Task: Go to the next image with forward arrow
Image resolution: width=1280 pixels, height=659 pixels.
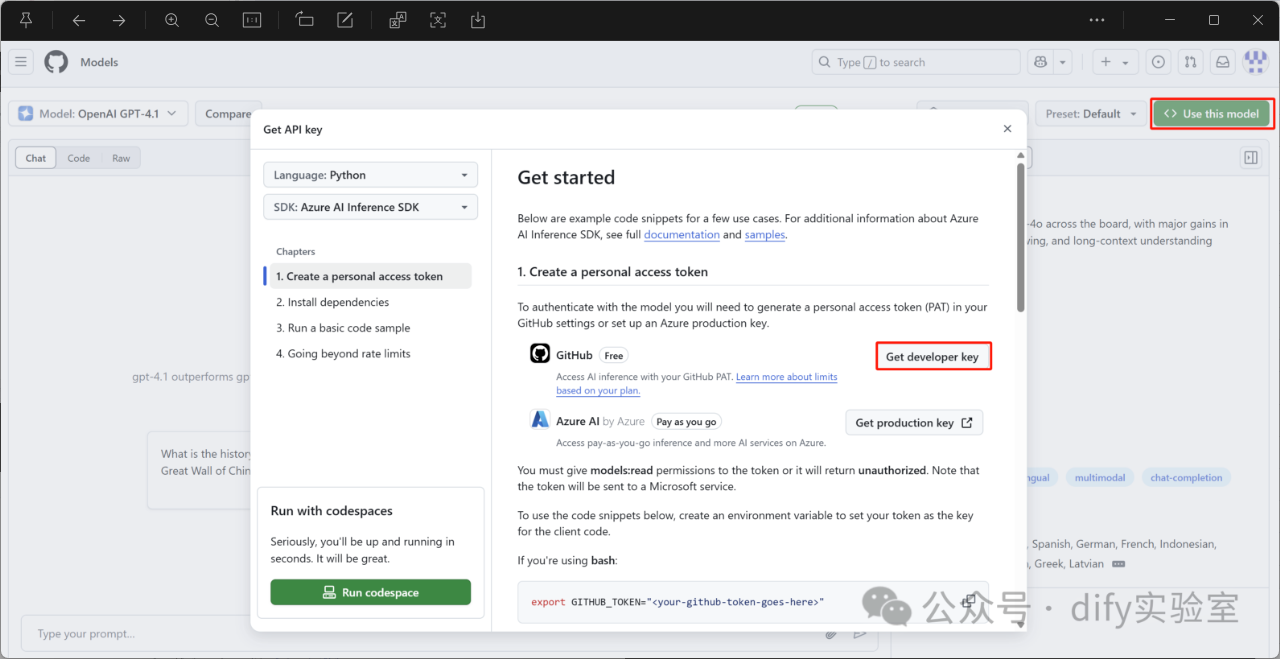Action: [119, 20]
